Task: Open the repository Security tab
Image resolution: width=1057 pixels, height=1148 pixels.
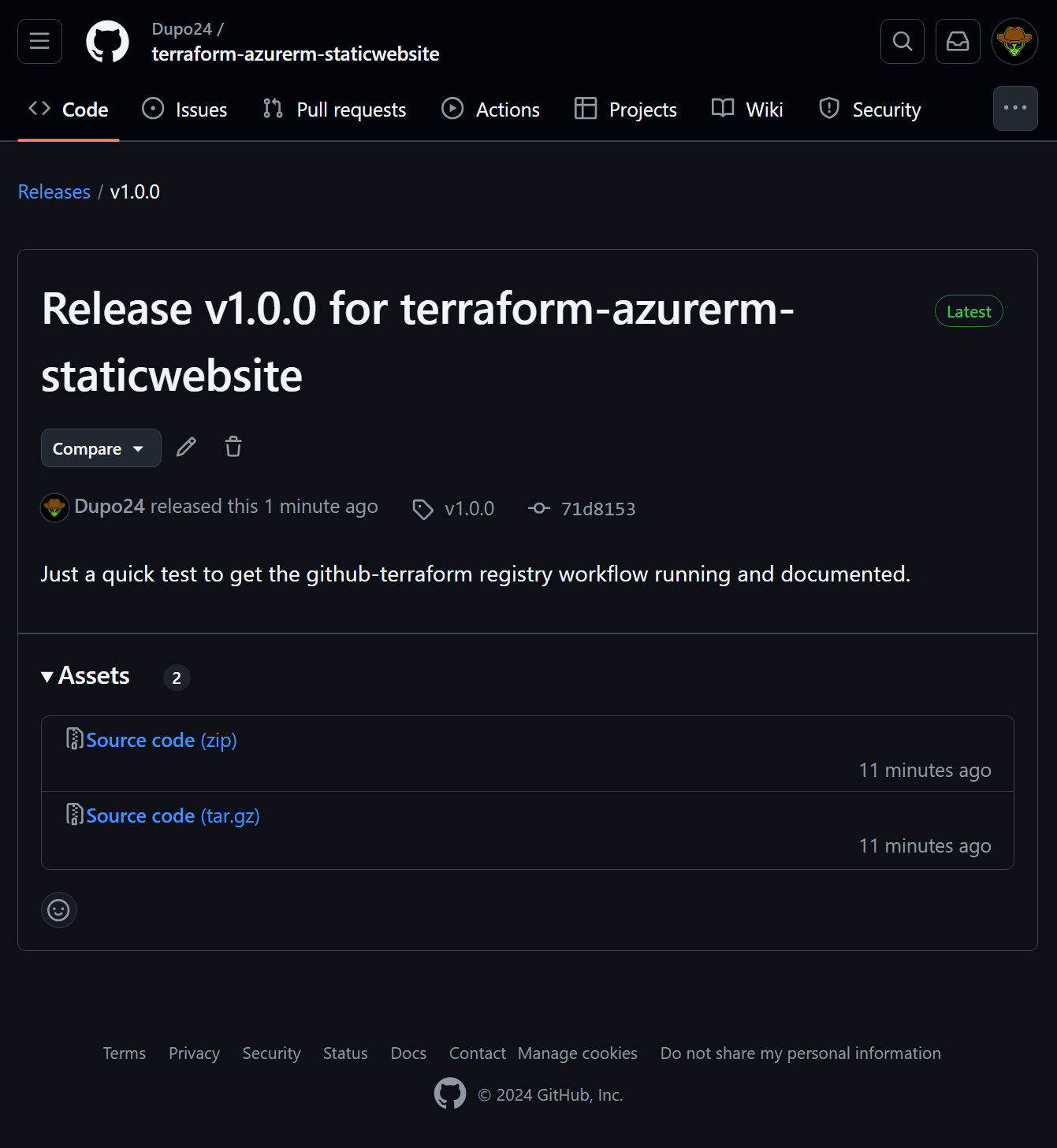Action: [870, 110]
